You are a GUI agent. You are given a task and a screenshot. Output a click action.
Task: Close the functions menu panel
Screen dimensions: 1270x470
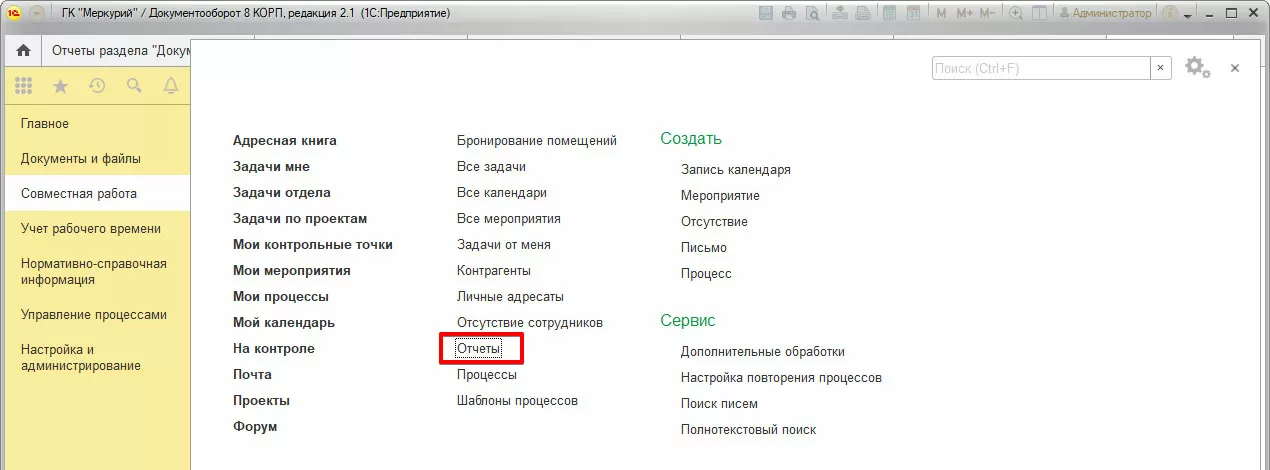coord(1235,67)
